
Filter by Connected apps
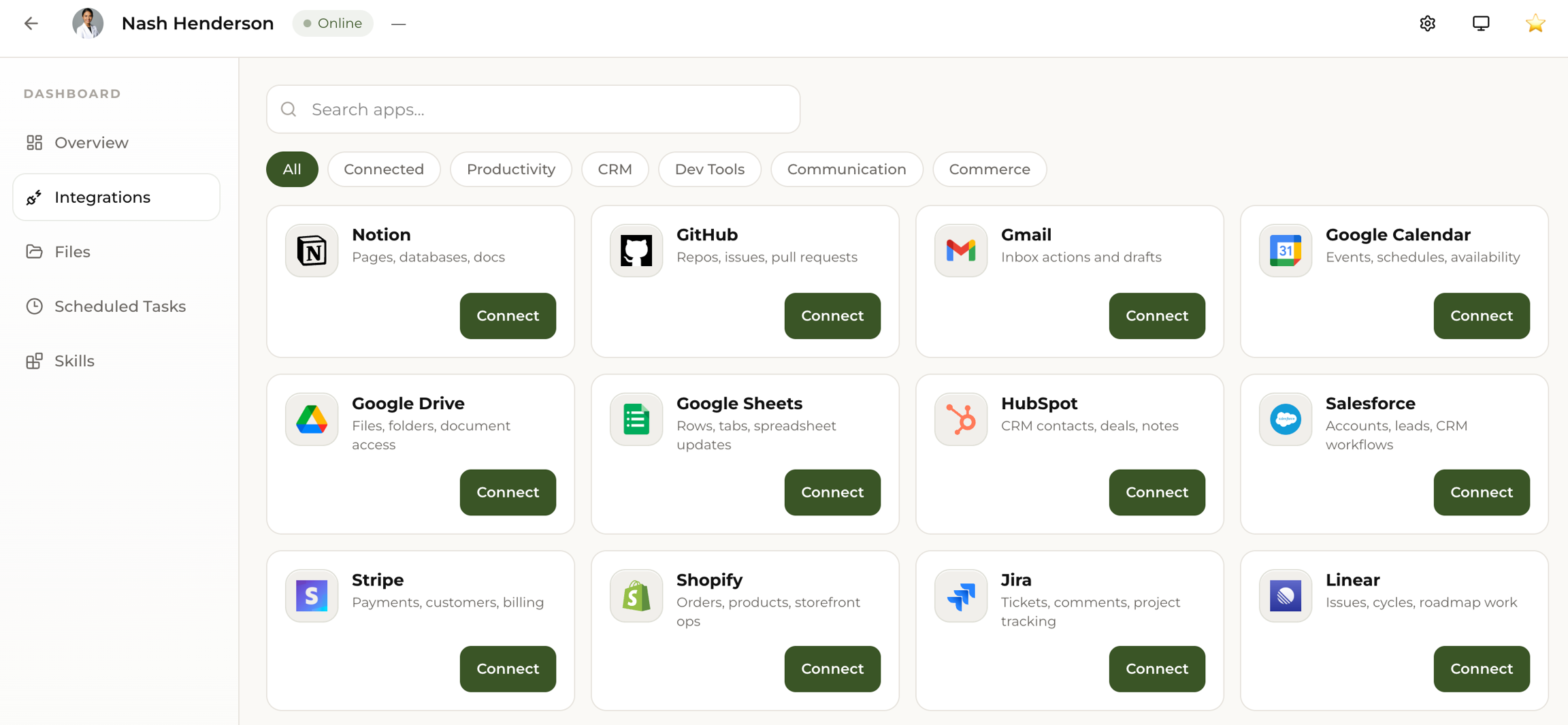pos(384,169)
